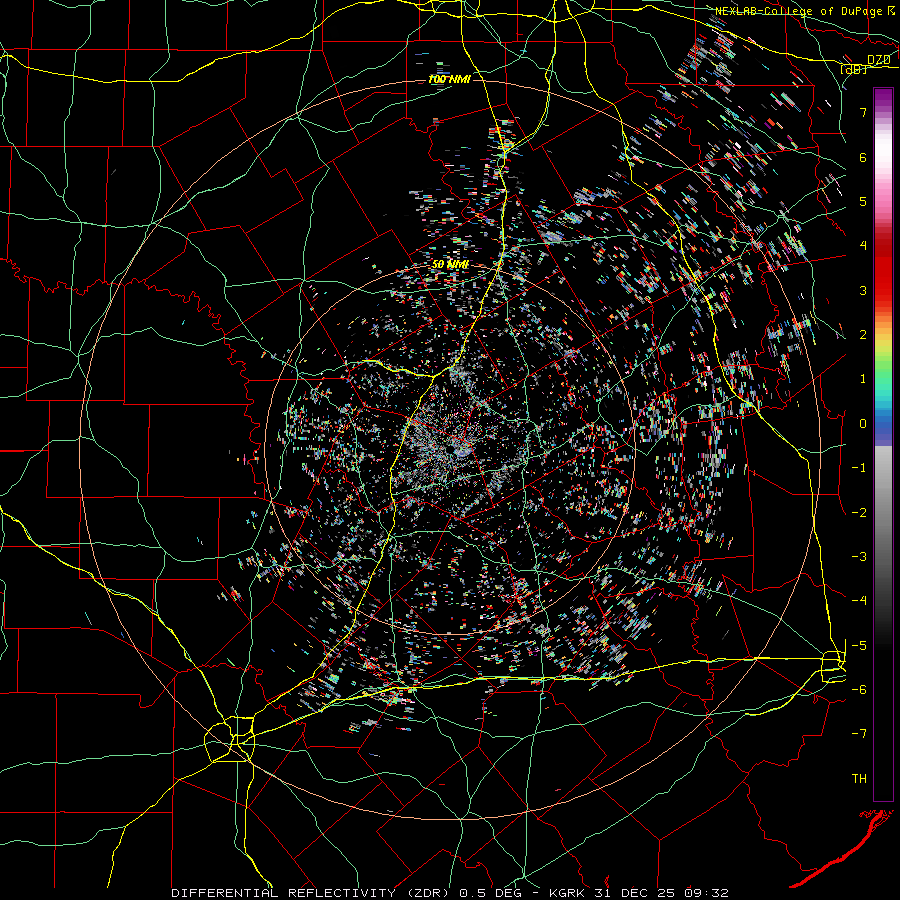900x900 pixels.
Task: Click the 2 value on color scale
Action: coord(863,335)
